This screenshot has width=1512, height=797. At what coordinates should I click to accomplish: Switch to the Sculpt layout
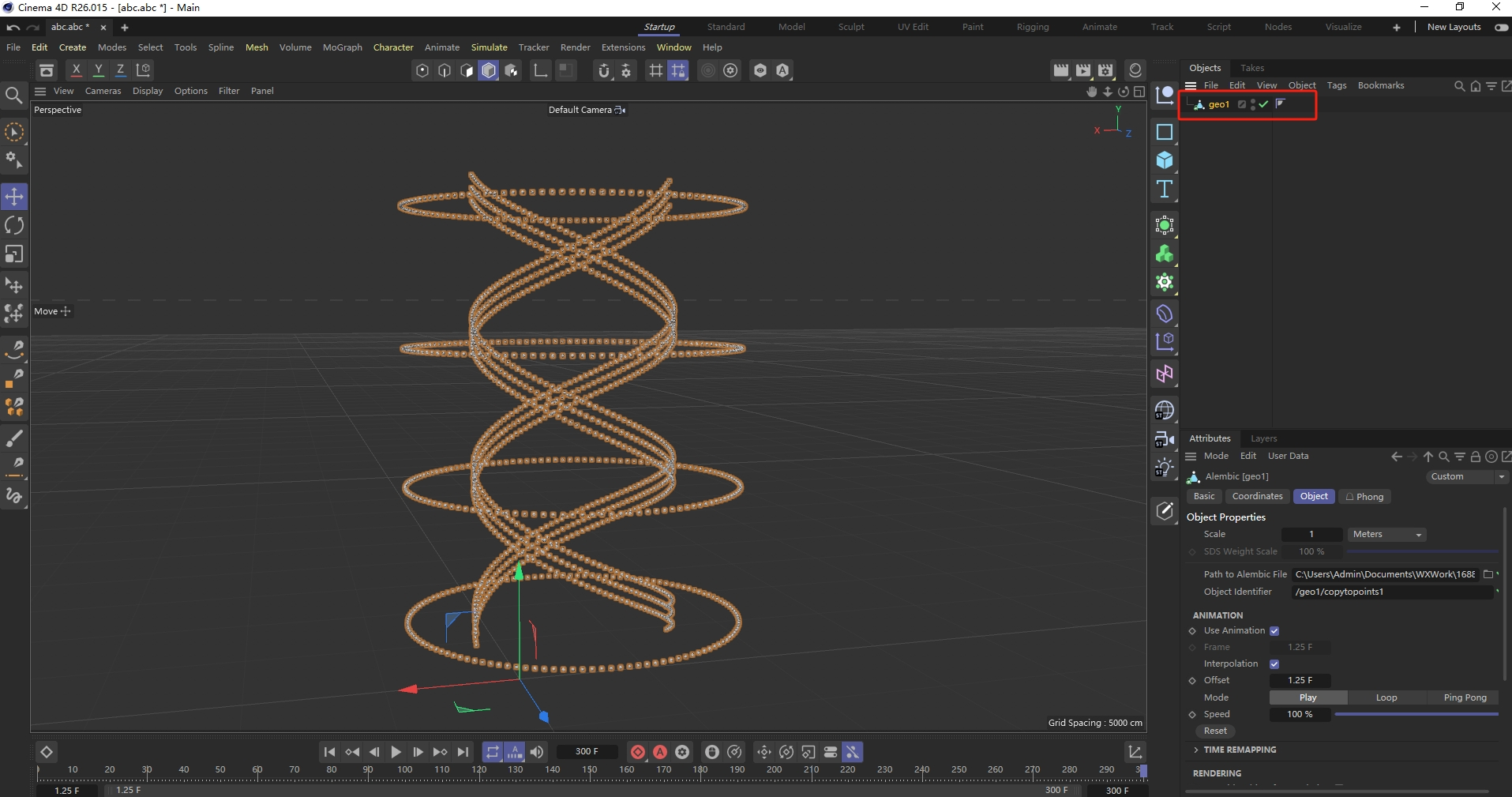(x=851, y=27)
